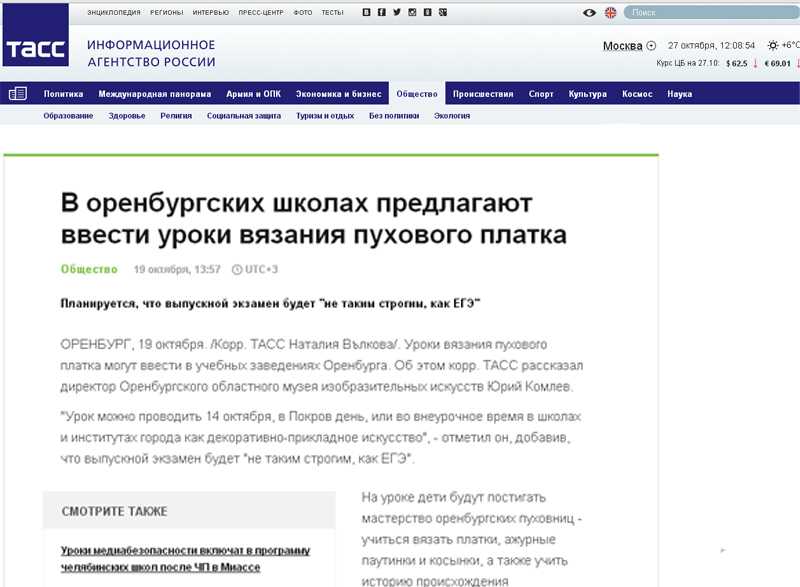Open the Регионы top link

tap(166, 12)
